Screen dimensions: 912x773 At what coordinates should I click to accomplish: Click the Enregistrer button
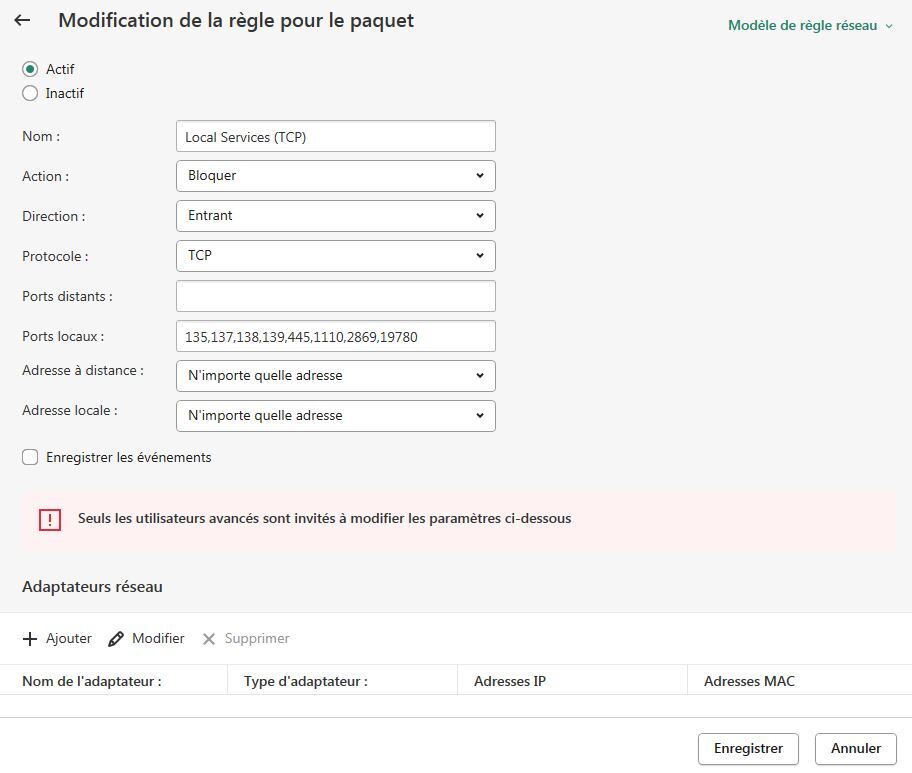[x=748, y=748]
